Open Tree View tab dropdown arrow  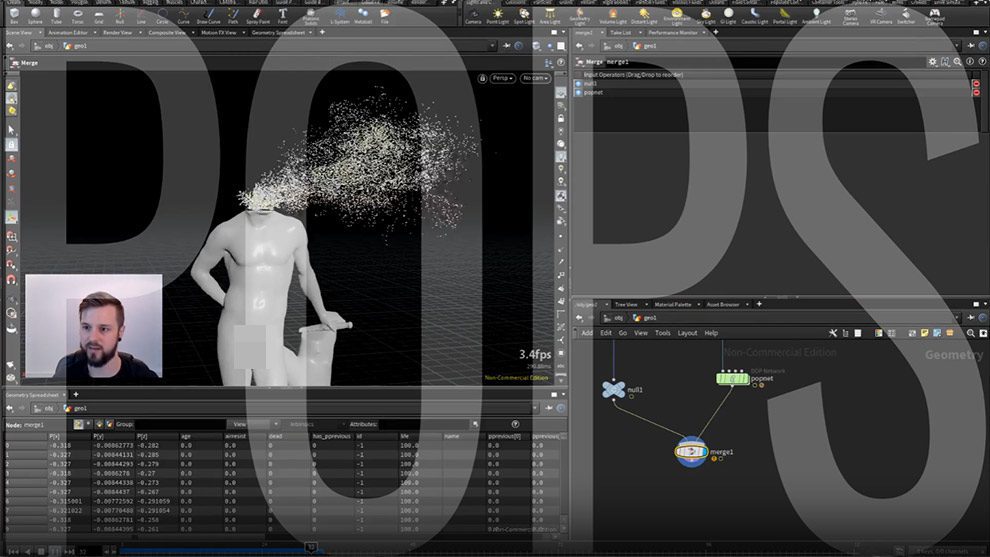point(647,304)
